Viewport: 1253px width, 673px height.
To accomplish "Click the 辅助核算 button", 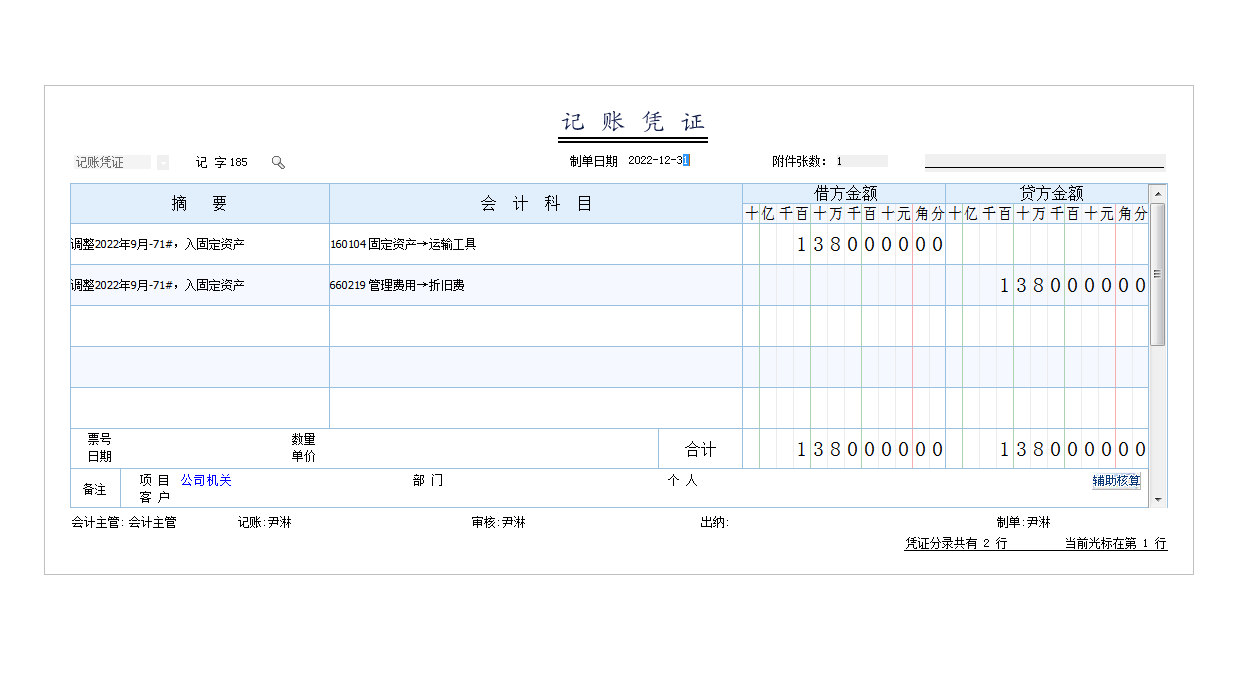I will [1116, 481].
